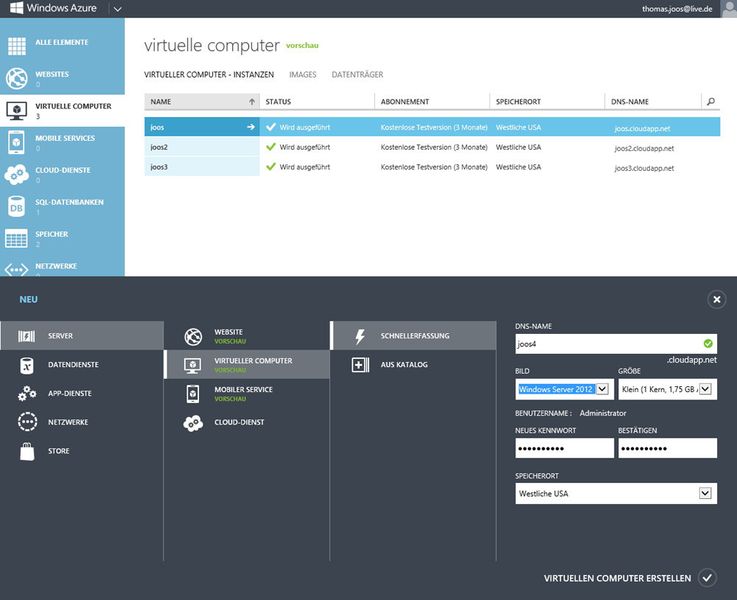Click Virtuellen Computer Erstellen checkmark button
The image size is (737, 600).
[x=707, y=578]
